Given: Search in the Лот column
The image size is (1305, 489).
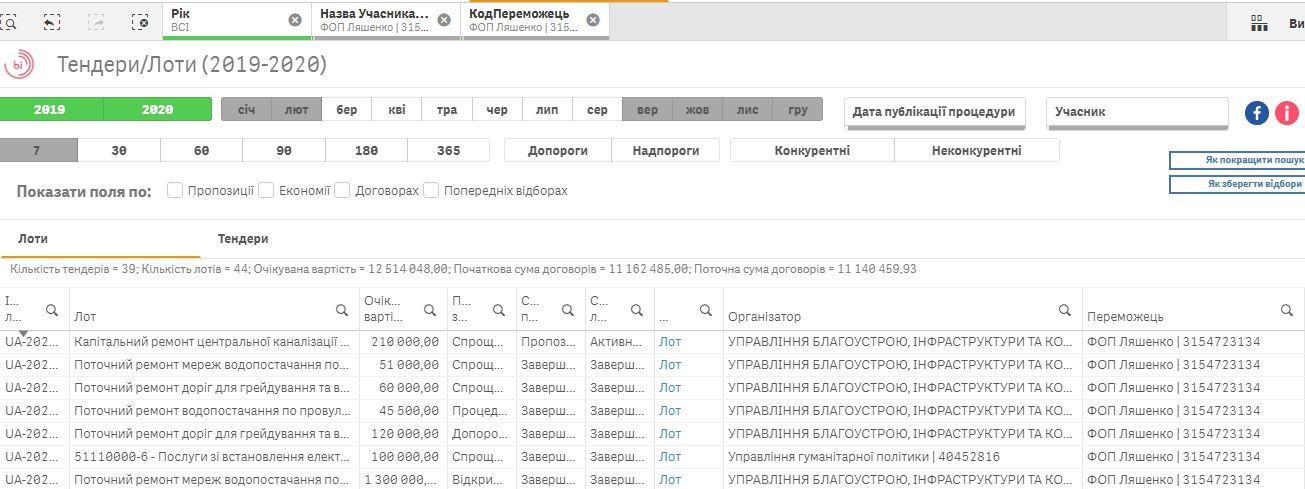Looking at the screenshot, I should (341, 310).
